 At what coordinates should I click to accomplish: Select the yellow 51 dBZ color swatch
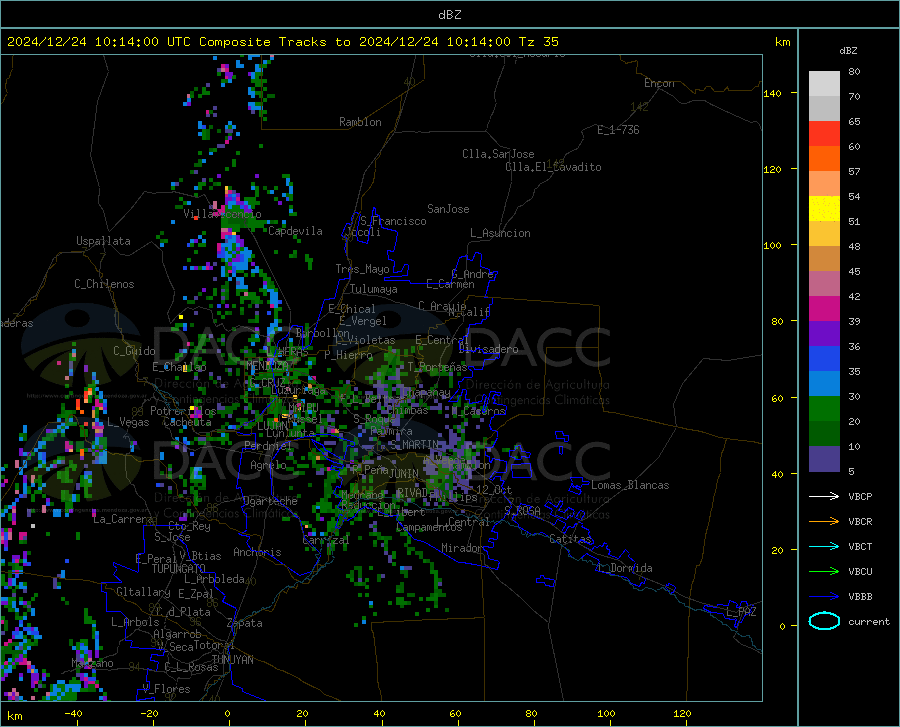pyautogui.click(x=824, y=209)
